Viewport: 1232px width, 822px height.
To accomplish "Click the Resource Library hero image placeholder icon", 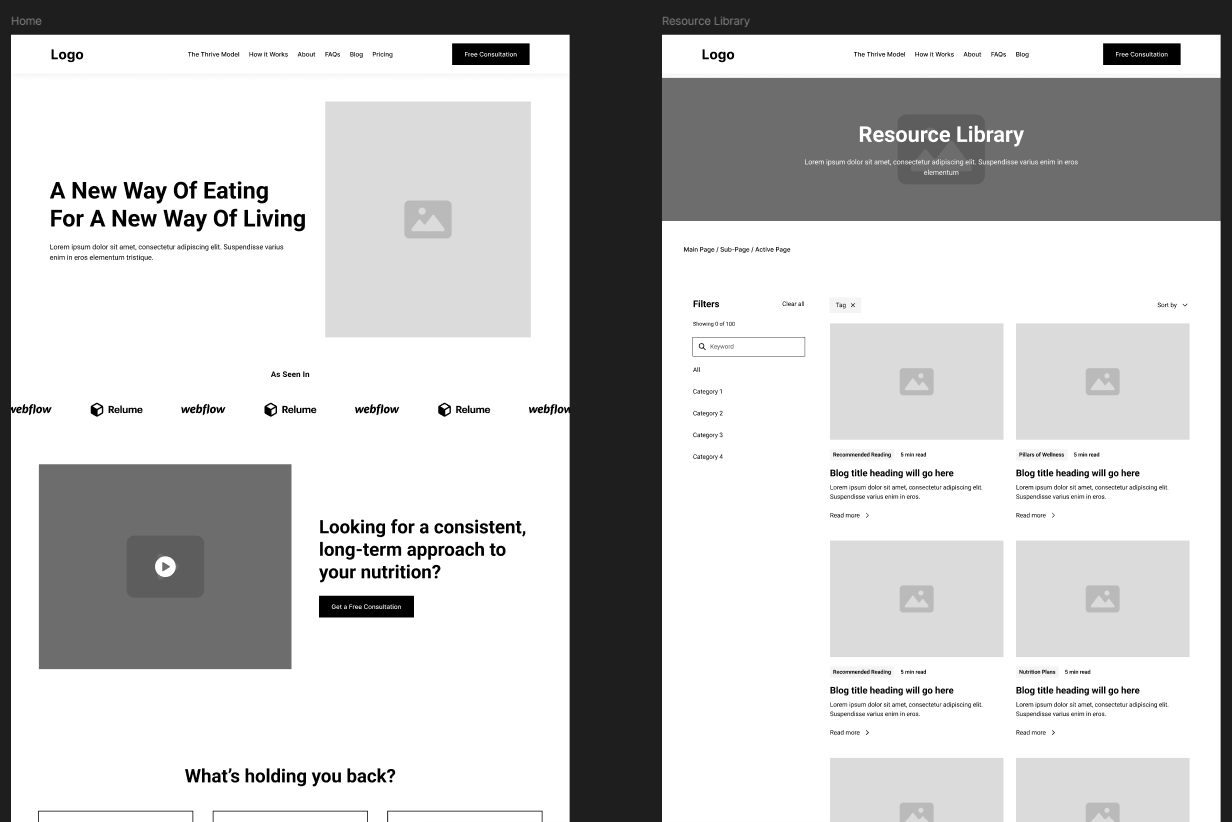I will (941, 149).
